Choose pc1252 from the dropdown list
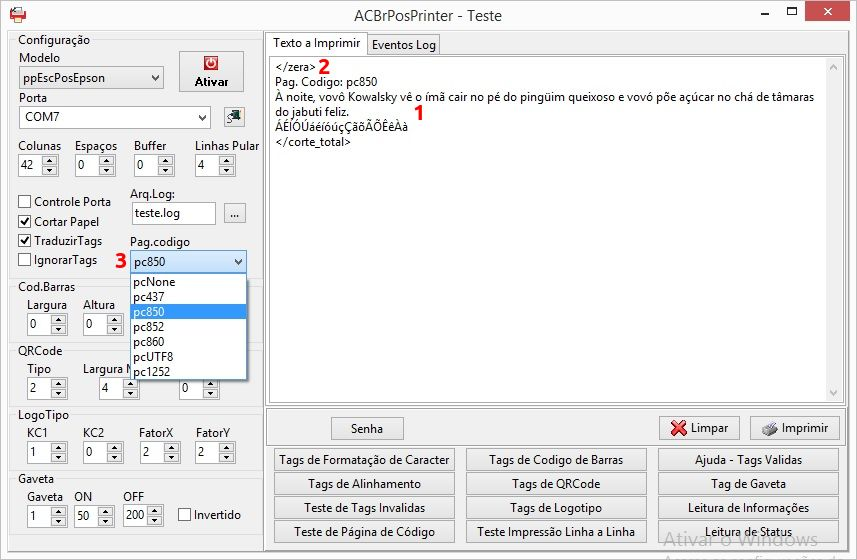Image resolution: width=857 pixels, height=560 pixels. pos(189,372)
